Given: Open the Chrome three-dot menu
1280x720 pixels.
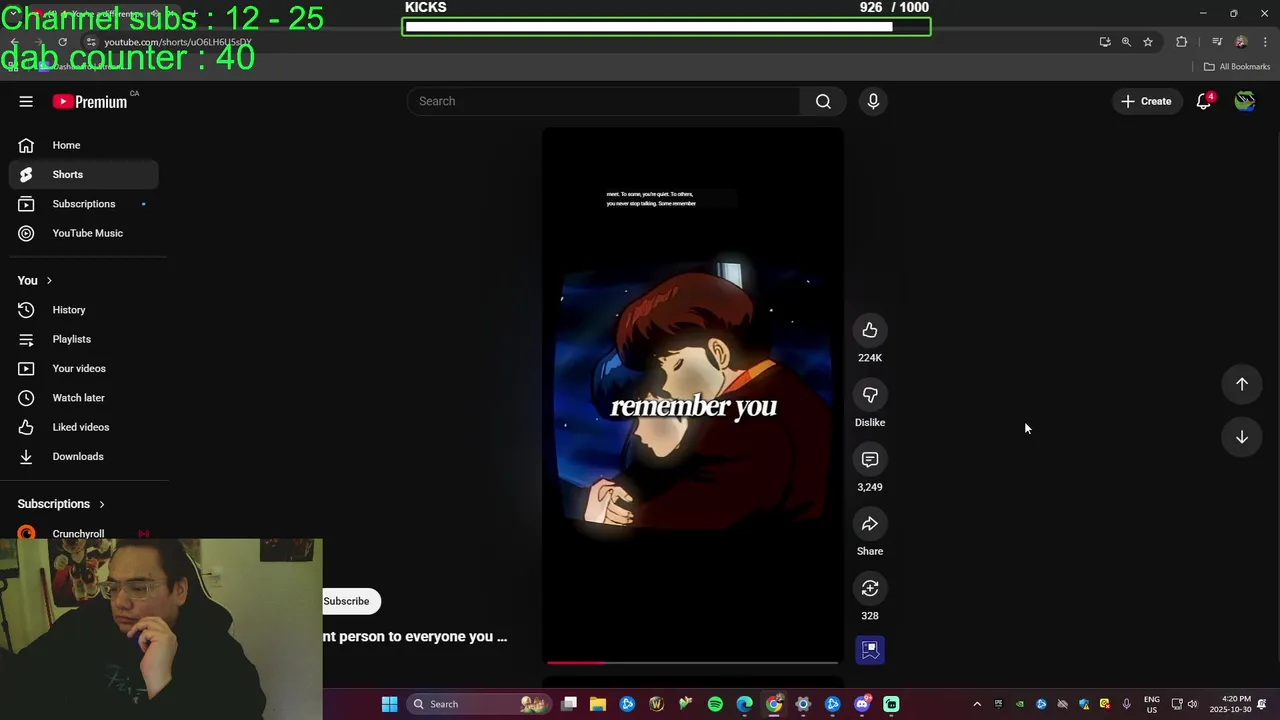Looking at the screenshot, I should click(x=1265, y=42).
